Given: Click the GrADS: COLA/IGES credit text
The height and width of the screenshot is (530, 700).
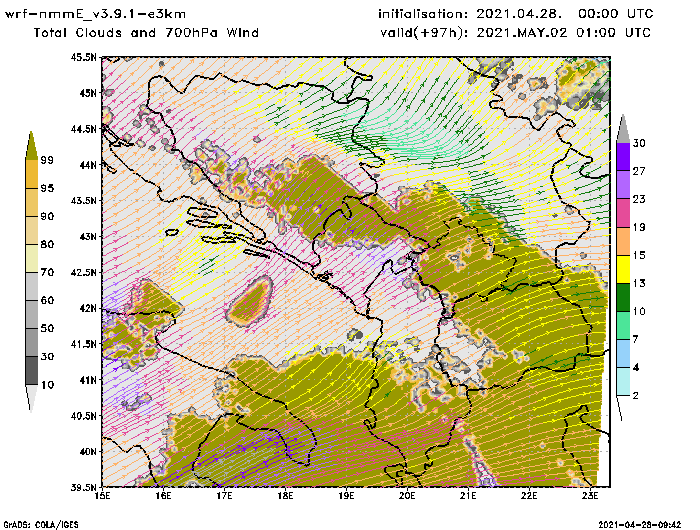Looking at the screenshot, I should tap(41, 525).
